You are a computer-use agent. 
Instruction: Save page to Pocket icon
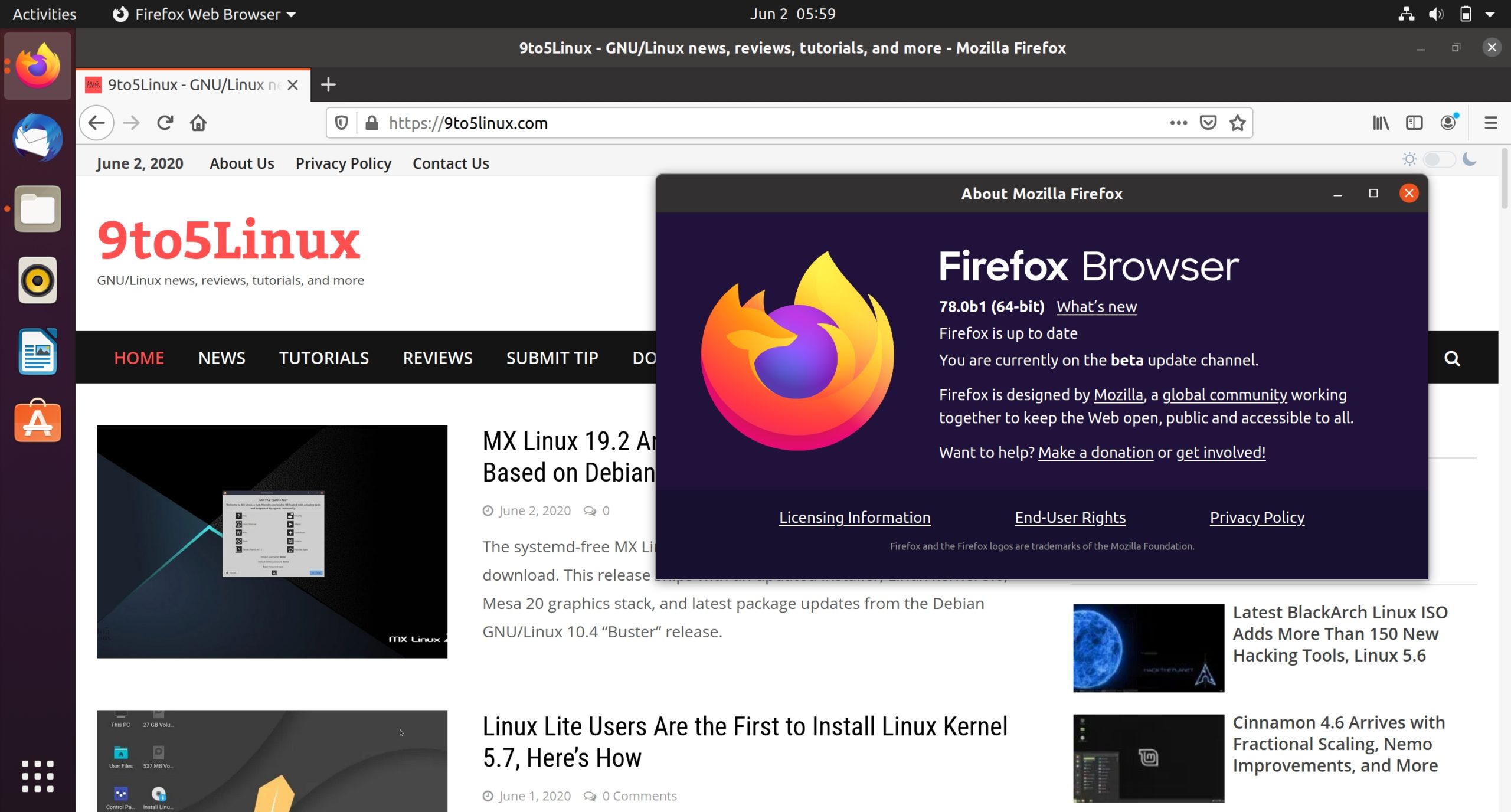[x=1208, y=123]
